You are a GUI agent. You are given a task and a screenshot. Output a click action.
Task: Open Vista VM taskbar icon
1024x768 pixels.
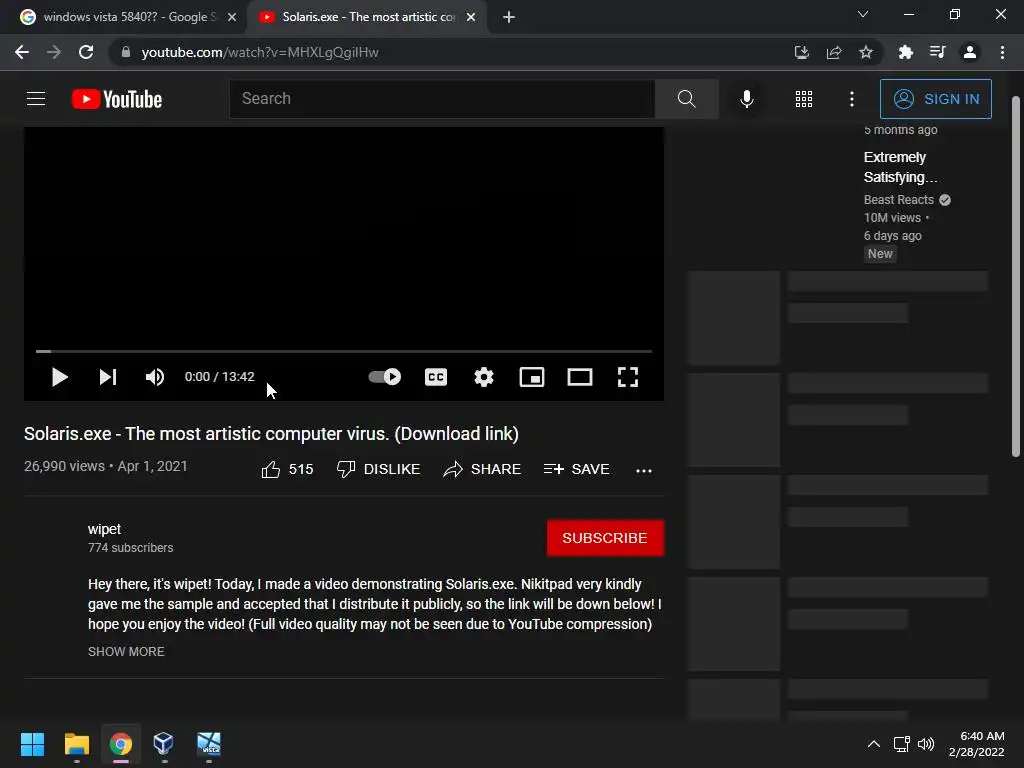tap(209, 744)
